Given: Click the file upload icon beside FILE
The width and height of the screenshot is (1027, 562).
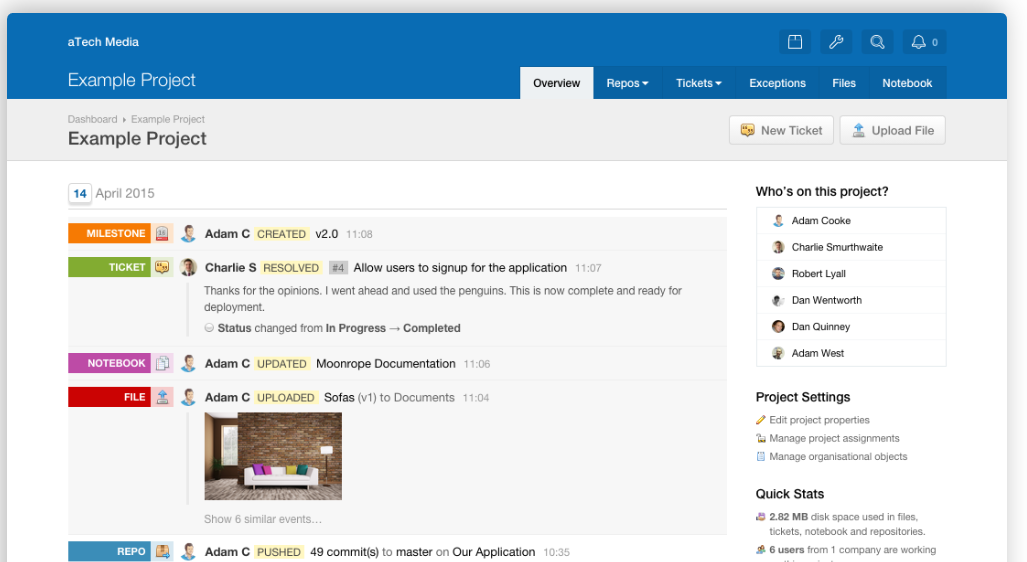Looking at the screenshot, I should pyautogui.click(x=162, y=397).
